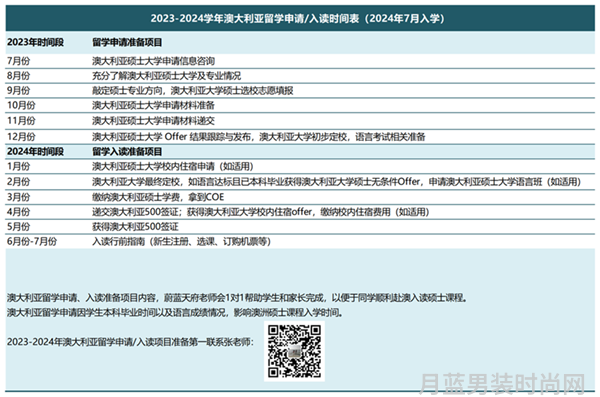600x397 pixels.
Task: Click the 3月份 row label
Action: pos(18,197)
